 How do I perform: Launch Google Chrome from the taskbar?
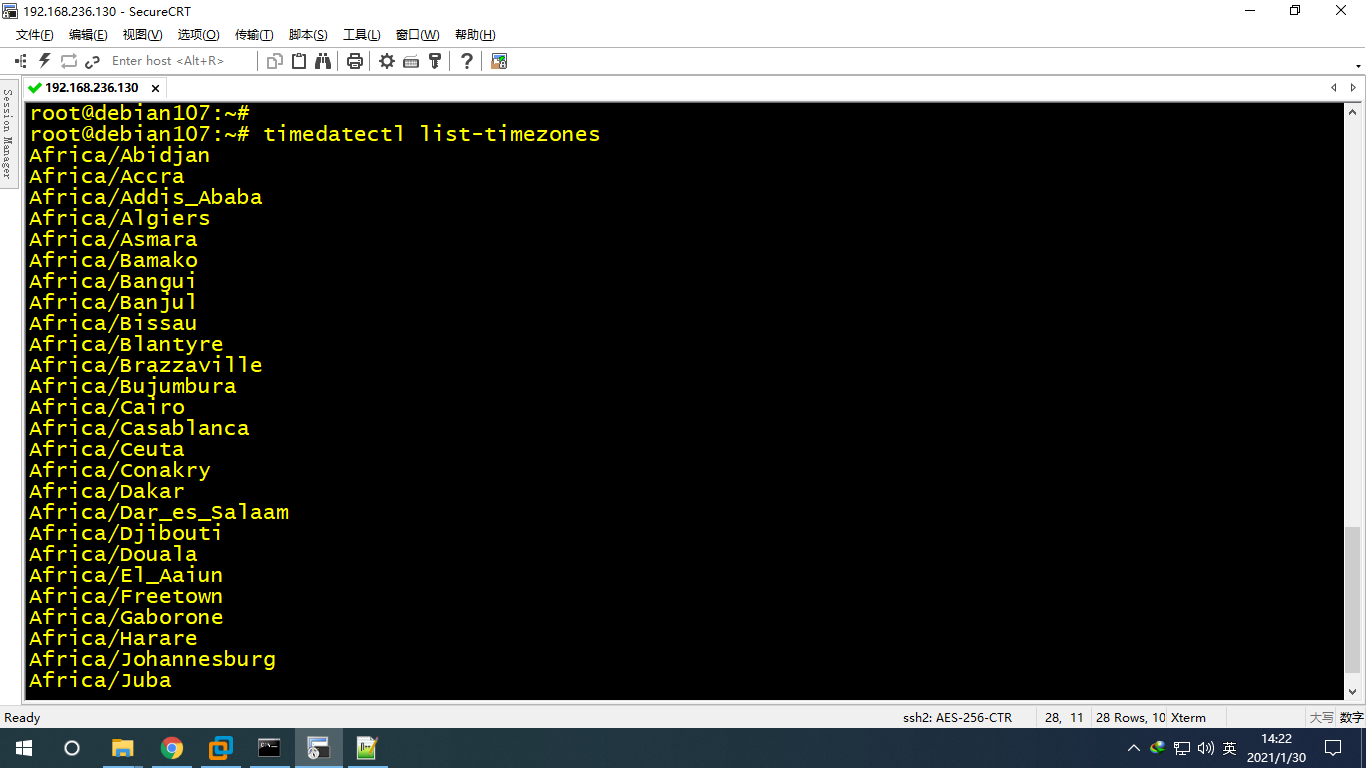pos(172,748)
